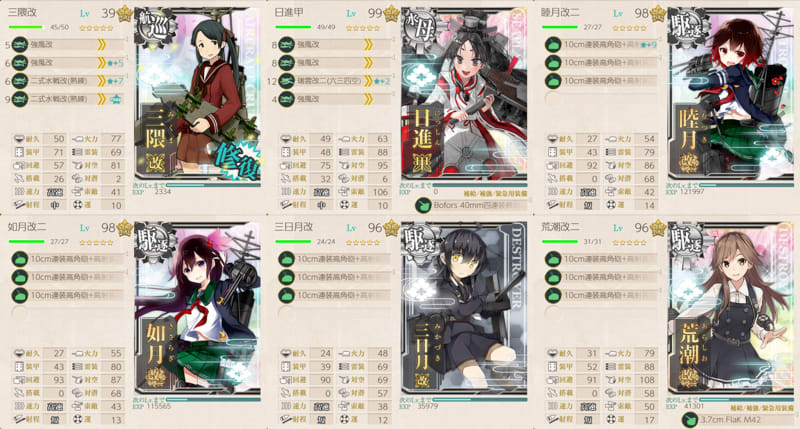Click the gold crown emblem beside Mutsuki's level 98
Viewport: 800px width, 429px height.
[658, 14]
